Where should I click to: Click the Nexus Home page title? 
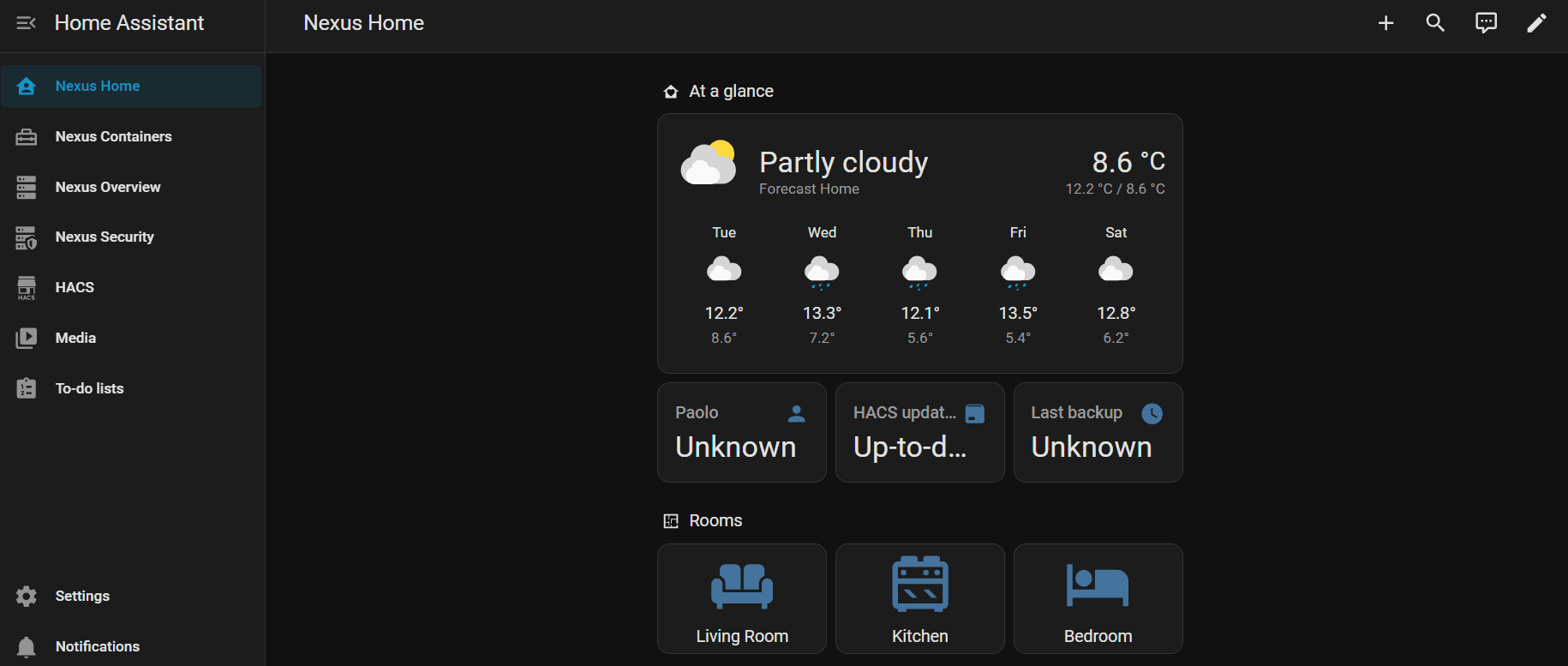click(x=364, y=23)
